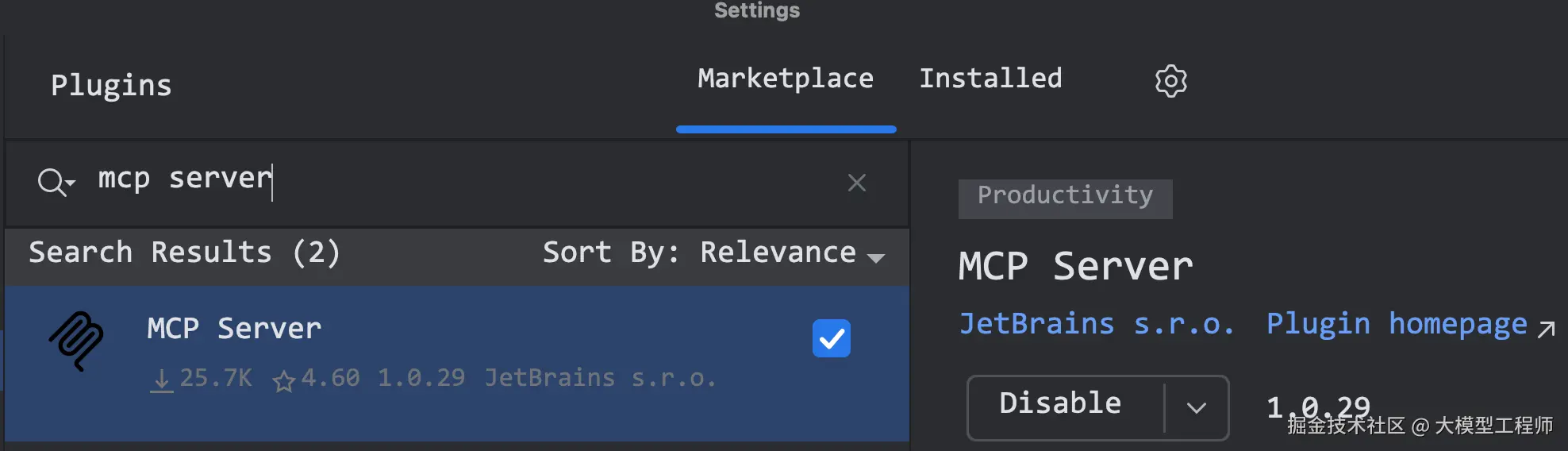Switch to the Installed tab
This screenshot has height=451, width=1568.
point(990,79)
